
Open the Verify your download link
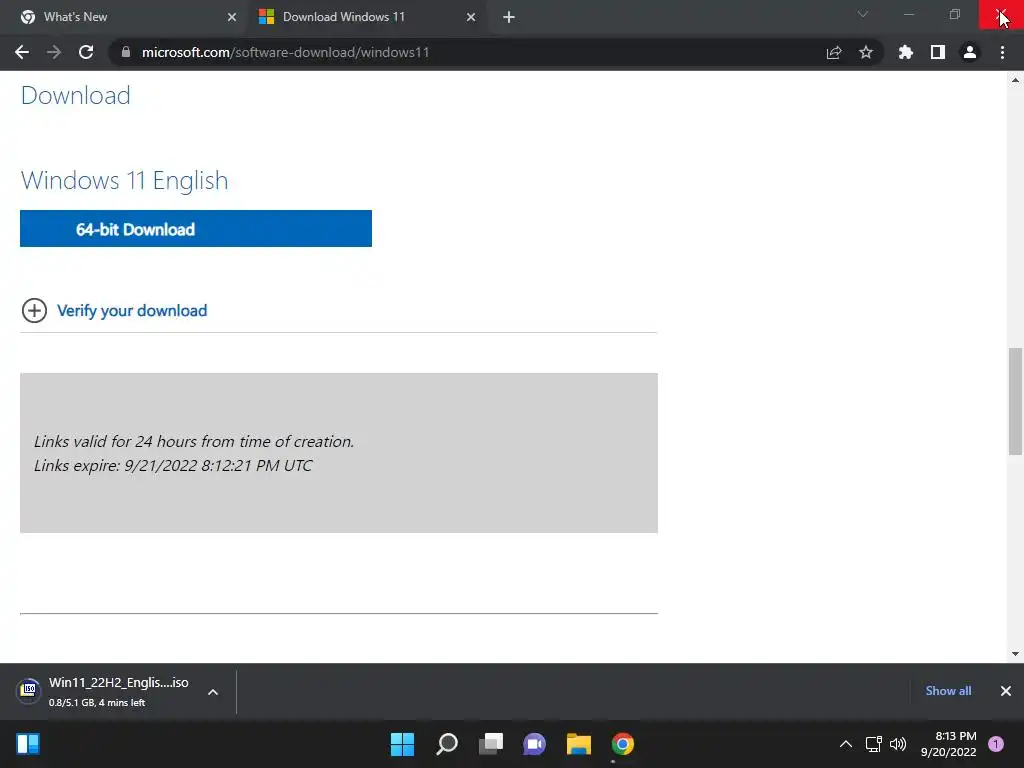[x=132, y=311]
